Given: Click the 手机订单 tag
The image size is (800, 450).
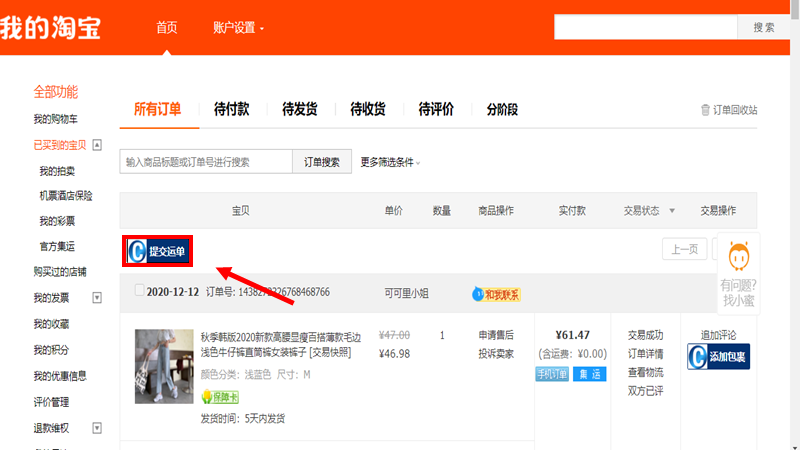Looking at the screenshot, I should [x=552, y=374].
